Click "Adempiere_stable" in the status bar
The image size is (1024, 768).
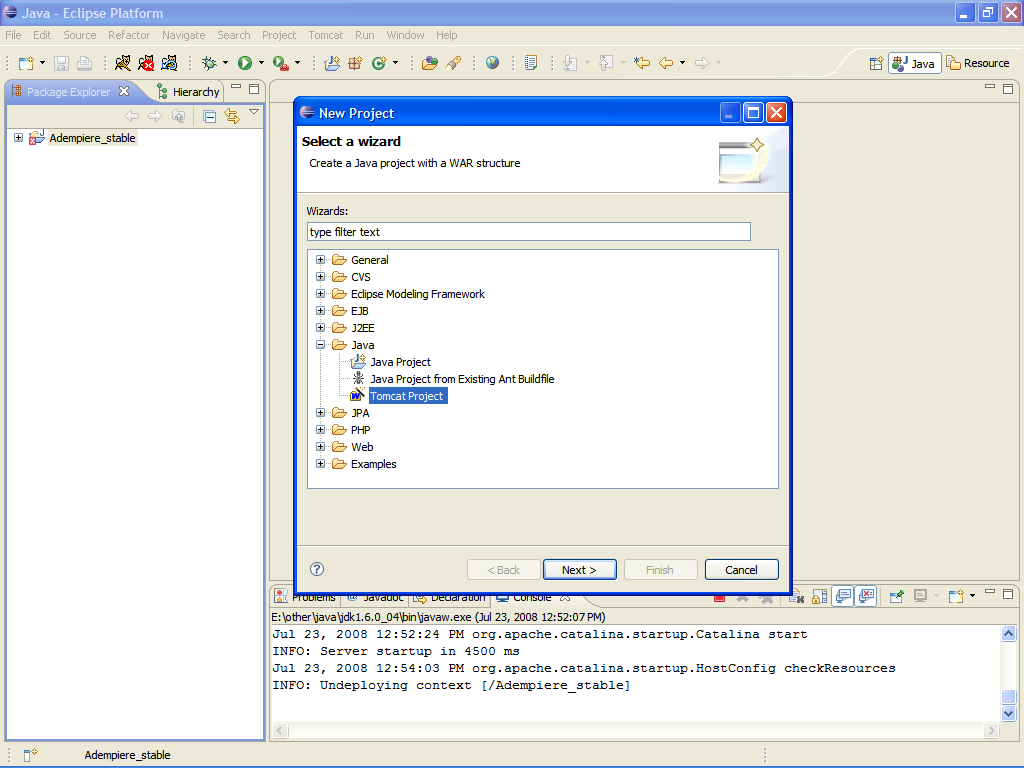pyautogui.click(x=127, y=755)
